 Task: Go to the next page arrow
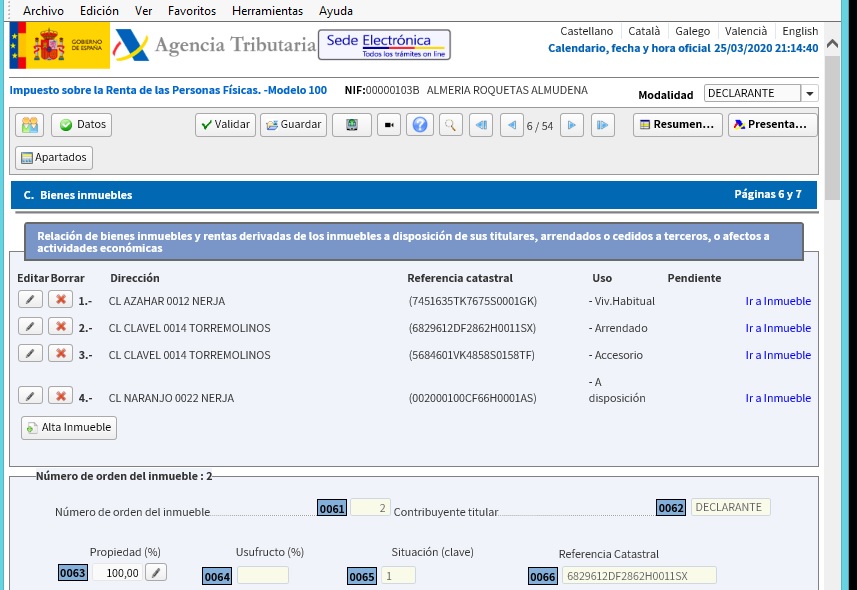[571, 125]
